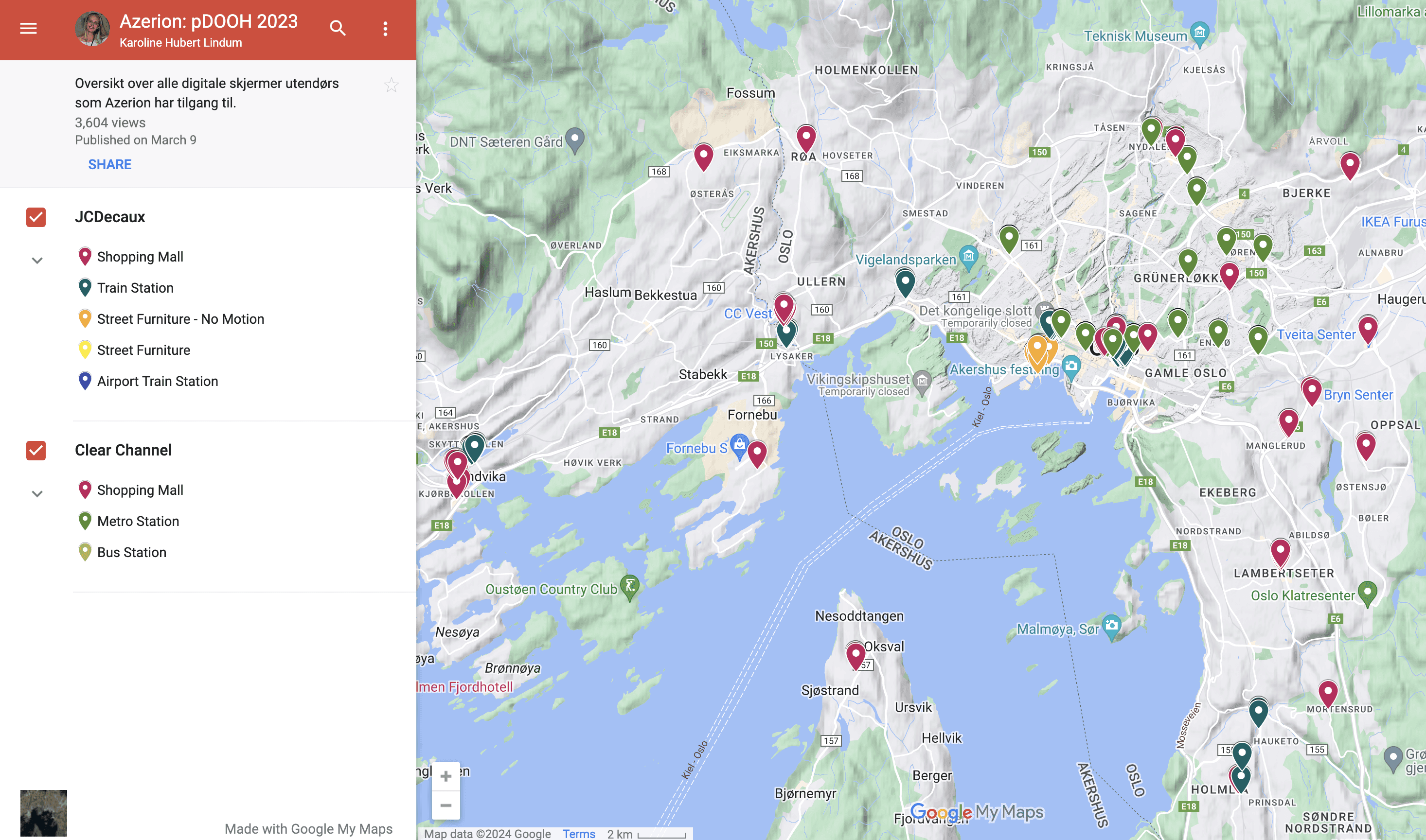Screen dimensions: 1426x840
Task: Click the Vigelandsparken museum icon
Action: pos(969,257)
